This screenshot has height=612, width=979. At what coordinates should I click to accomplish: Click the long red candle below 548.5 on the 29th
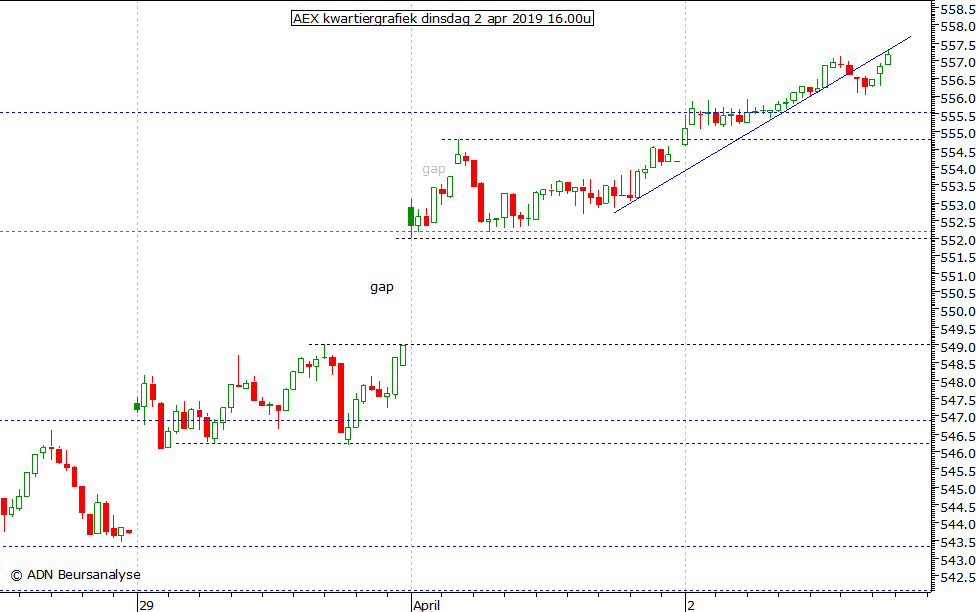[341, 398]
